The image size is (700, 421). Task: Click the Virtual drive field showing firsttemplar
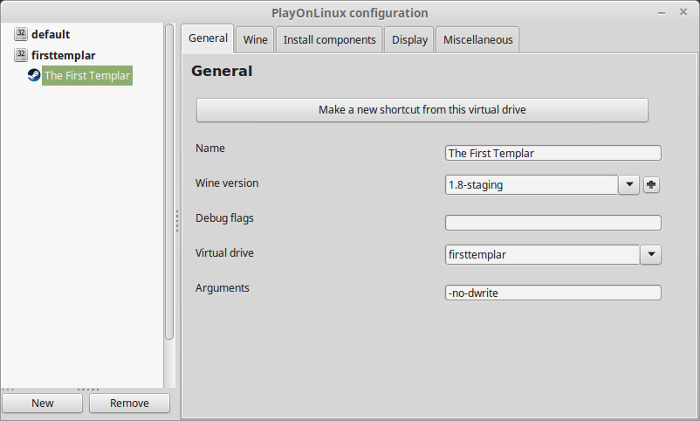point(542,254)
